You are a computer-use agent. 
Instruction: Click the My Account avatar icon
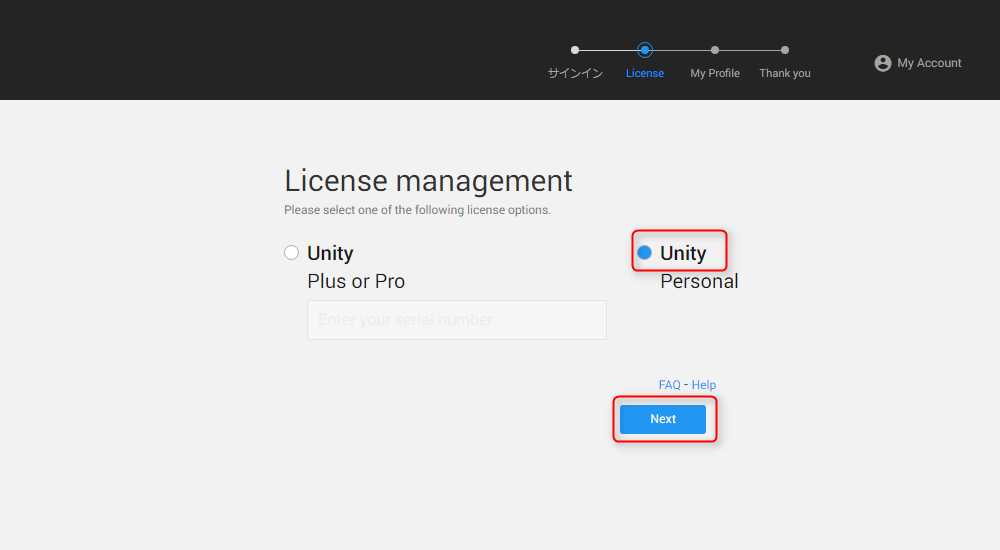tap(883, 63)
